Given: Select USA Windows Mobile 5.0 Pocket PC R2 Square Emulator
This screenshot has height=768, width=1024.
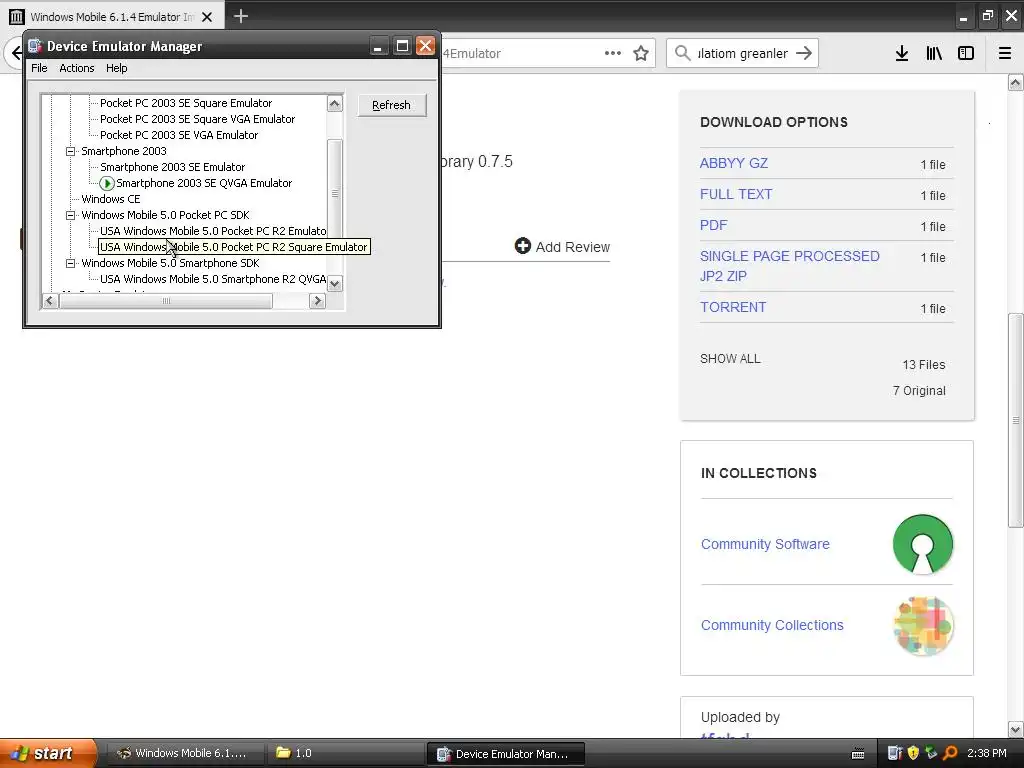Looking at the screenshot, I should coord(234,247).
